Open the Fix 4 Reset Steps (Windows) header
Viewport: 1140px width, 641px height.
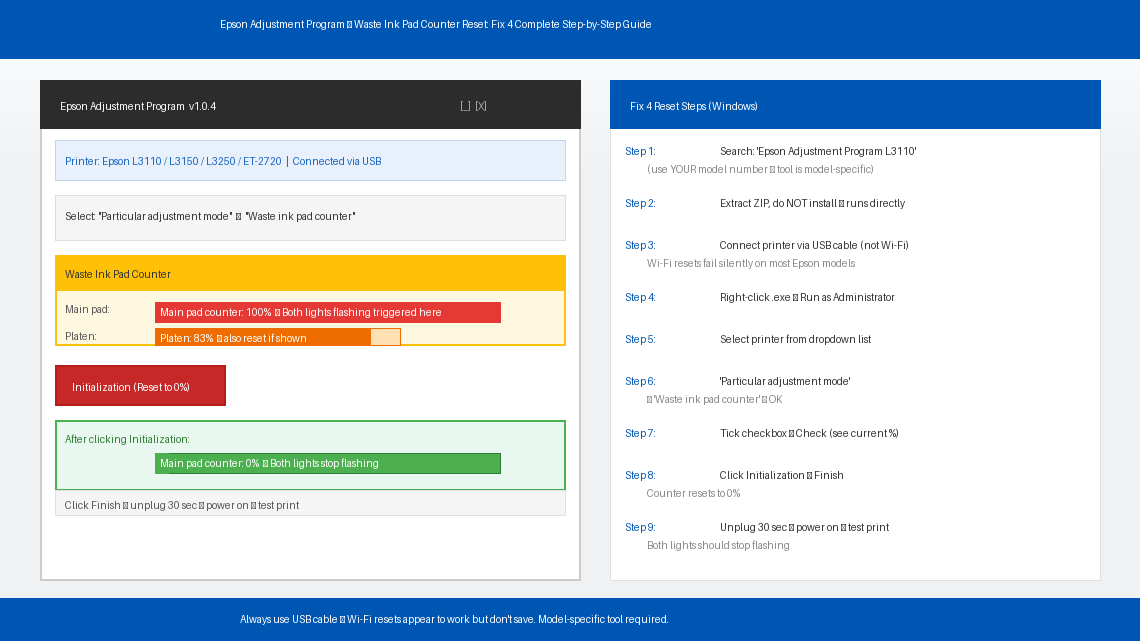click(855, 106)
